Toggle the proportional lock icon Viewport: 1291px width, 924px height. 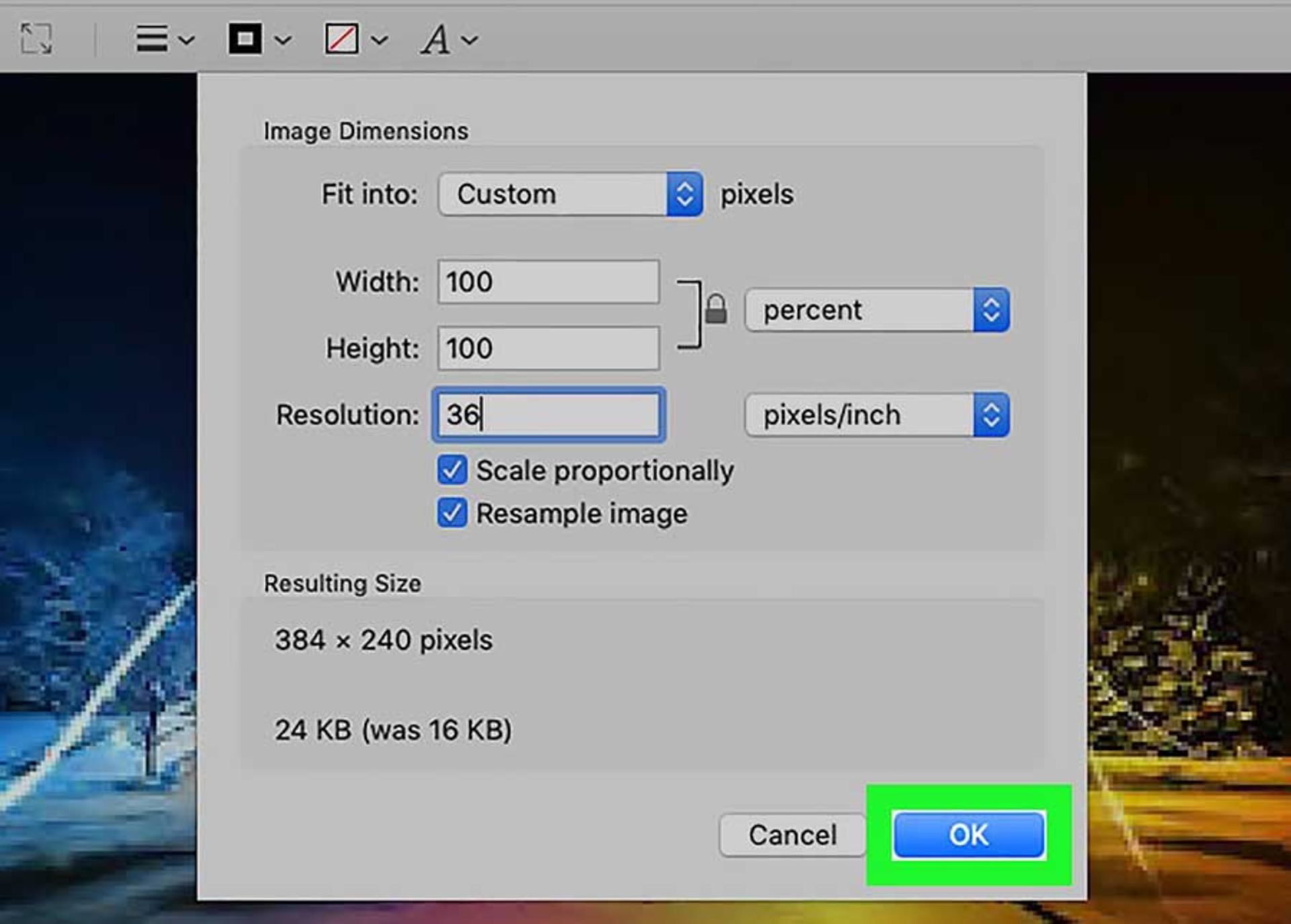coord(715,310)
